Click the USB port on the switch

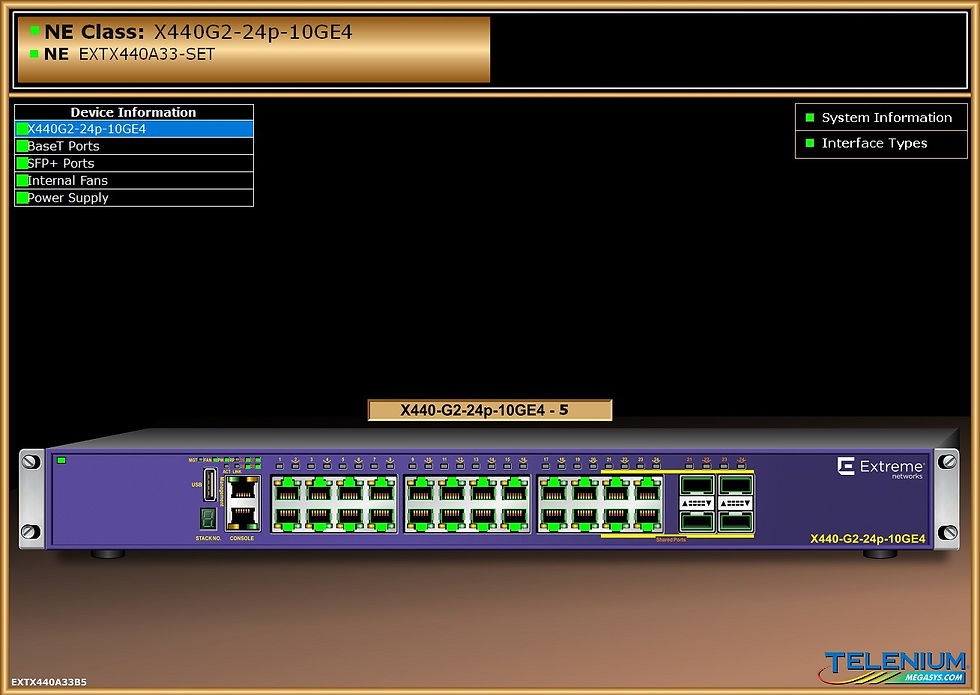point(210,484)
